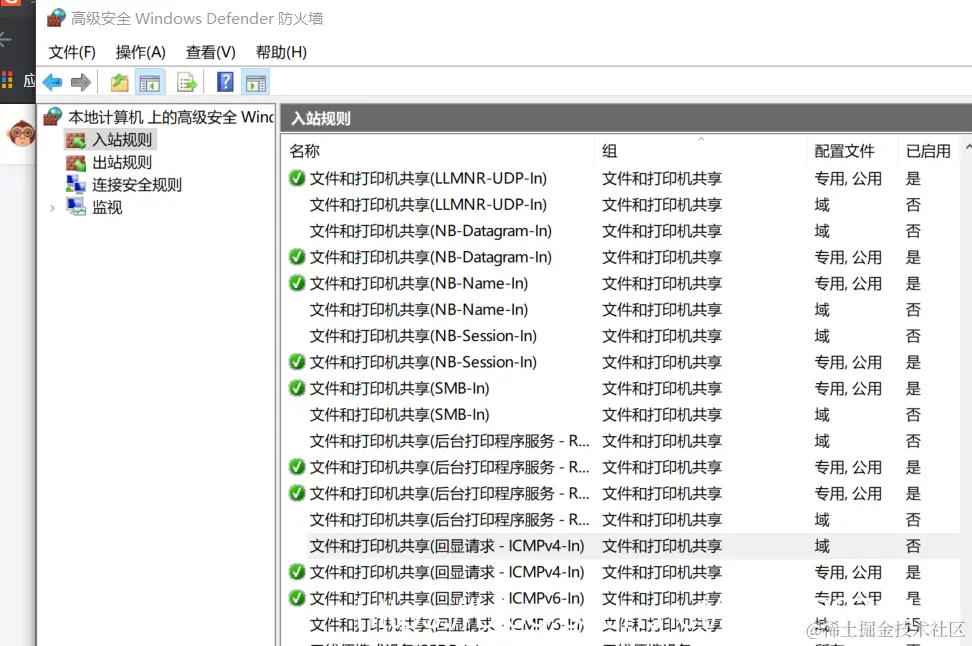The image size is (972, 646).
Task: Select 出站规则 in the left tree
Action: 122,162
